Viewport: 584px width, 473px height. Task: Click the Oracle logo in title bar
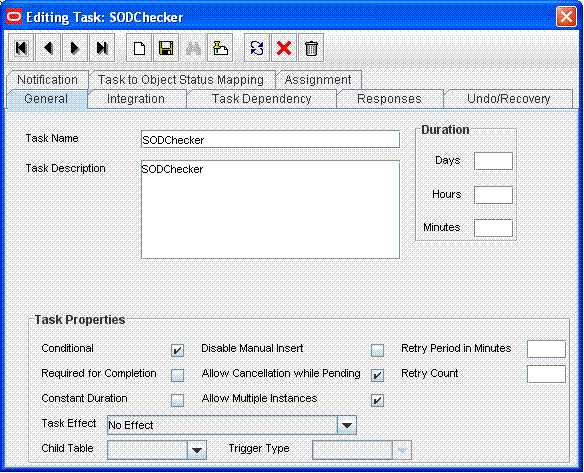(x=14, y=17)
